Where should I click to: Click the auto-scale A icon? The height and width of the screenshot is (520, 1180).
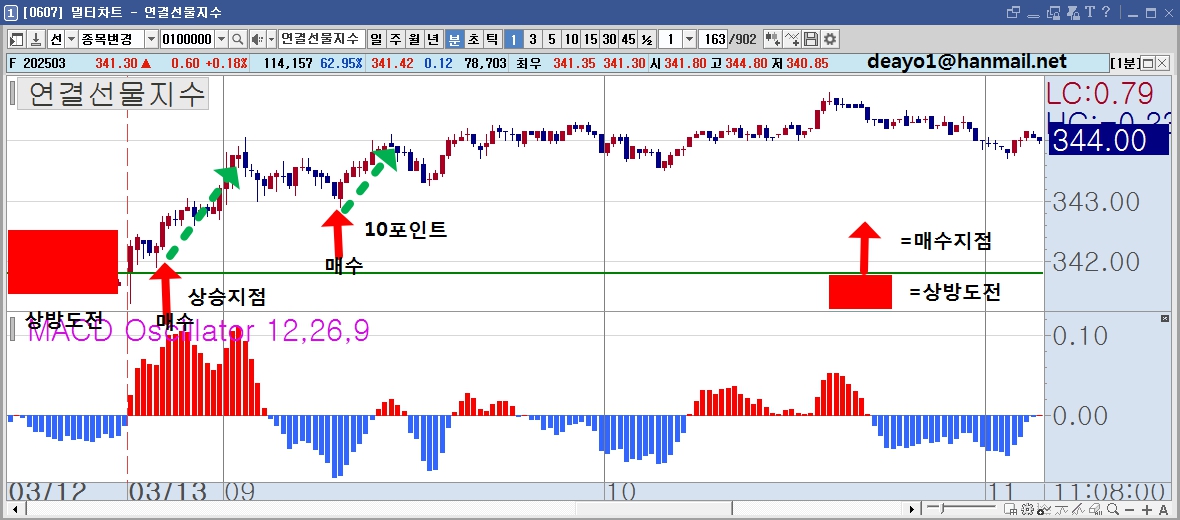[1163, 509]
